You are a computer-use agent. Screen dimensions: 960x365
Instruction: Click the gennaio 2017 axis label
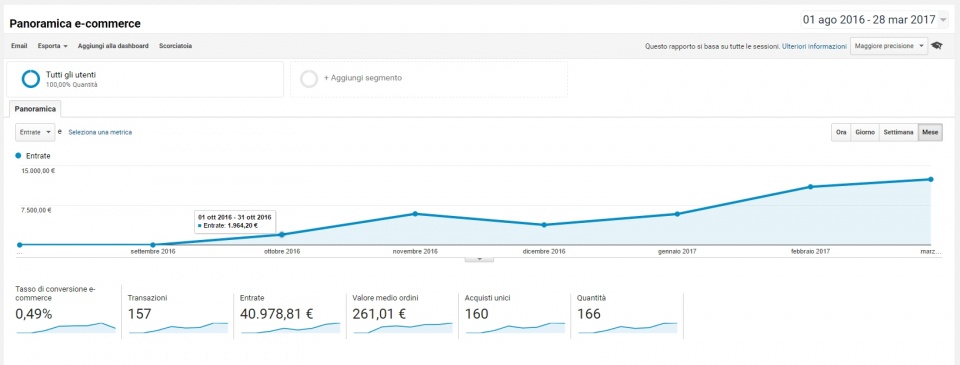(677, 252)
